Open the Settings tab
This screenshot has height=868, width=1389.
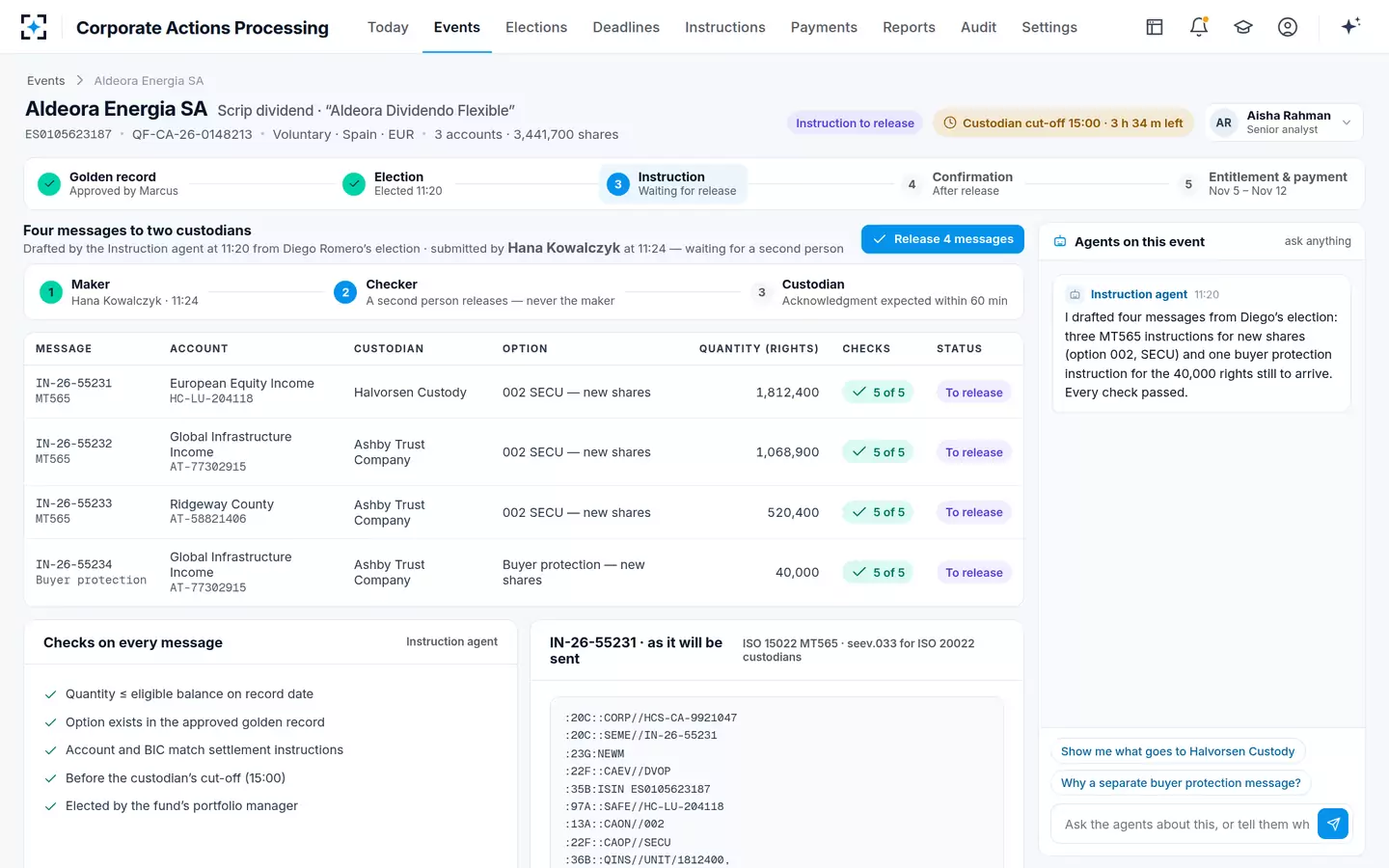click(x=1049, y=27)
